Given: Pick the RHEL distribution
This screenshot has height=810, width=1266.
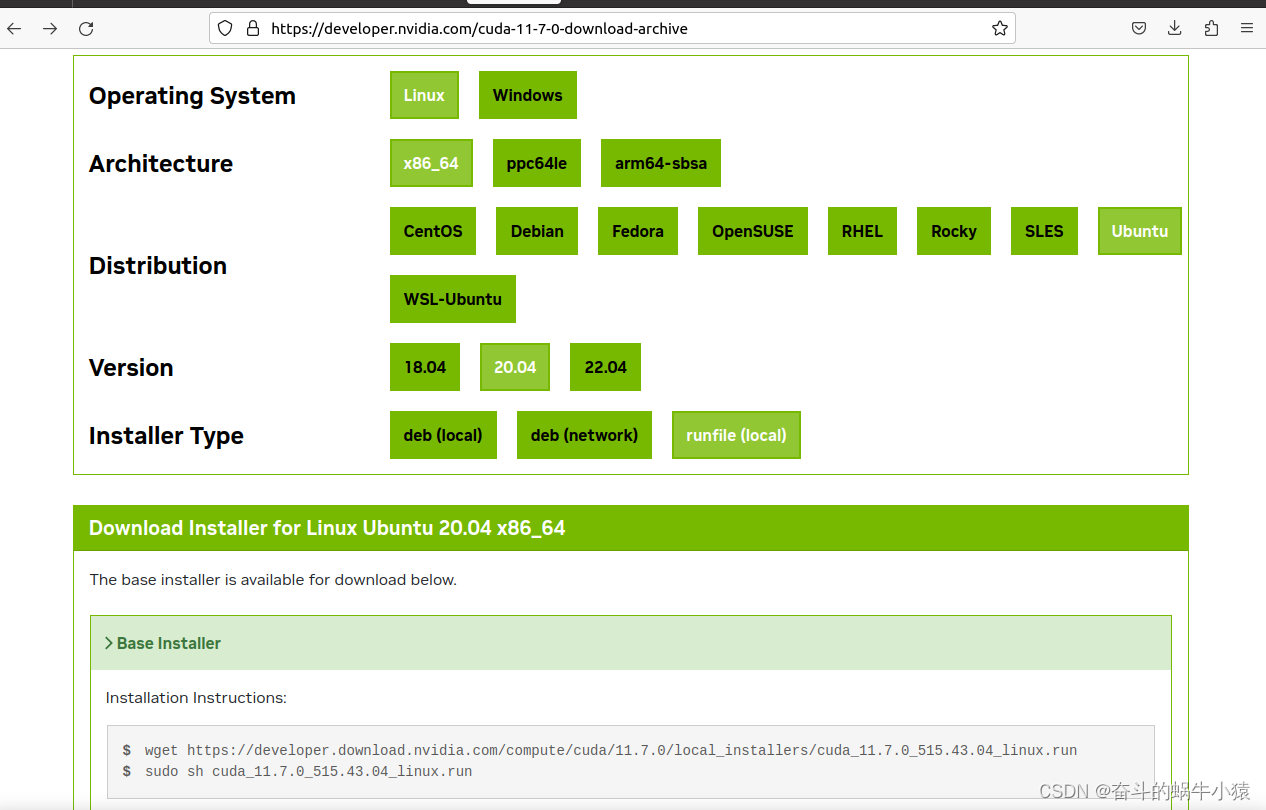Looking at the screenshot, I should click(x=862, y=231).
